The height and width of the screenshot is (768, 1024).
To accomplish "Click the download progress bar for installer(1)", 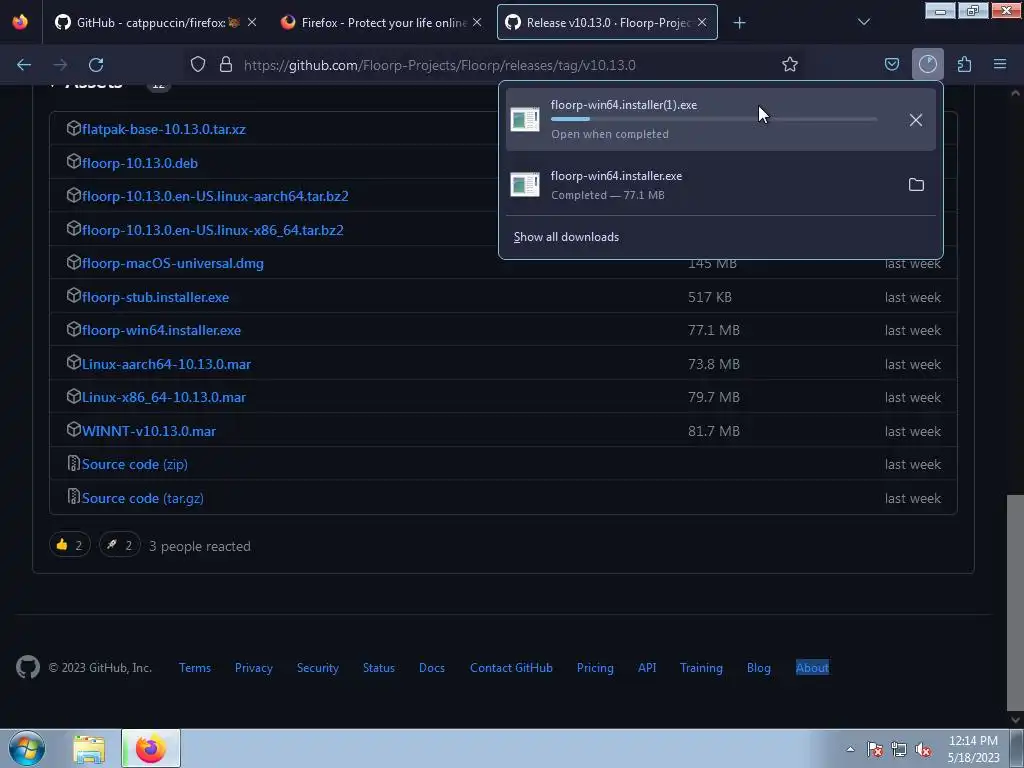I will click(x=714, y=119).
